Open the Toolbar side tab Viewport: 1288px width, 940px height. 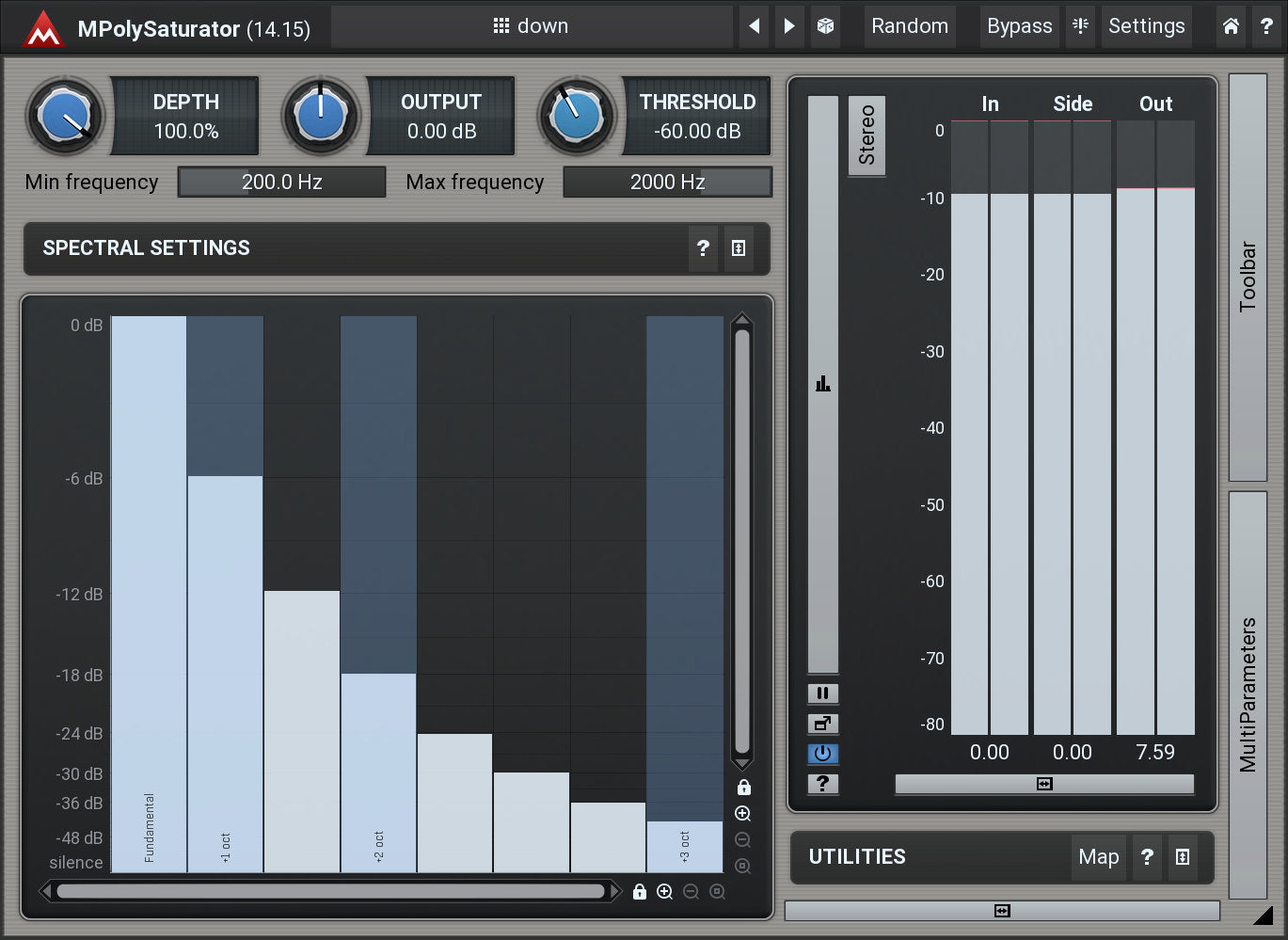click(1248, 278)
